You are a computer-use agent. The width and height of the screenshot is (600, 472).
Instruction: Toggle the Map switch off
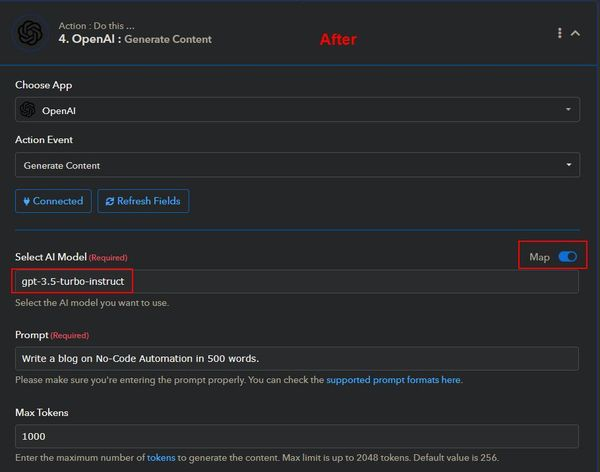[x=567, y=256]
